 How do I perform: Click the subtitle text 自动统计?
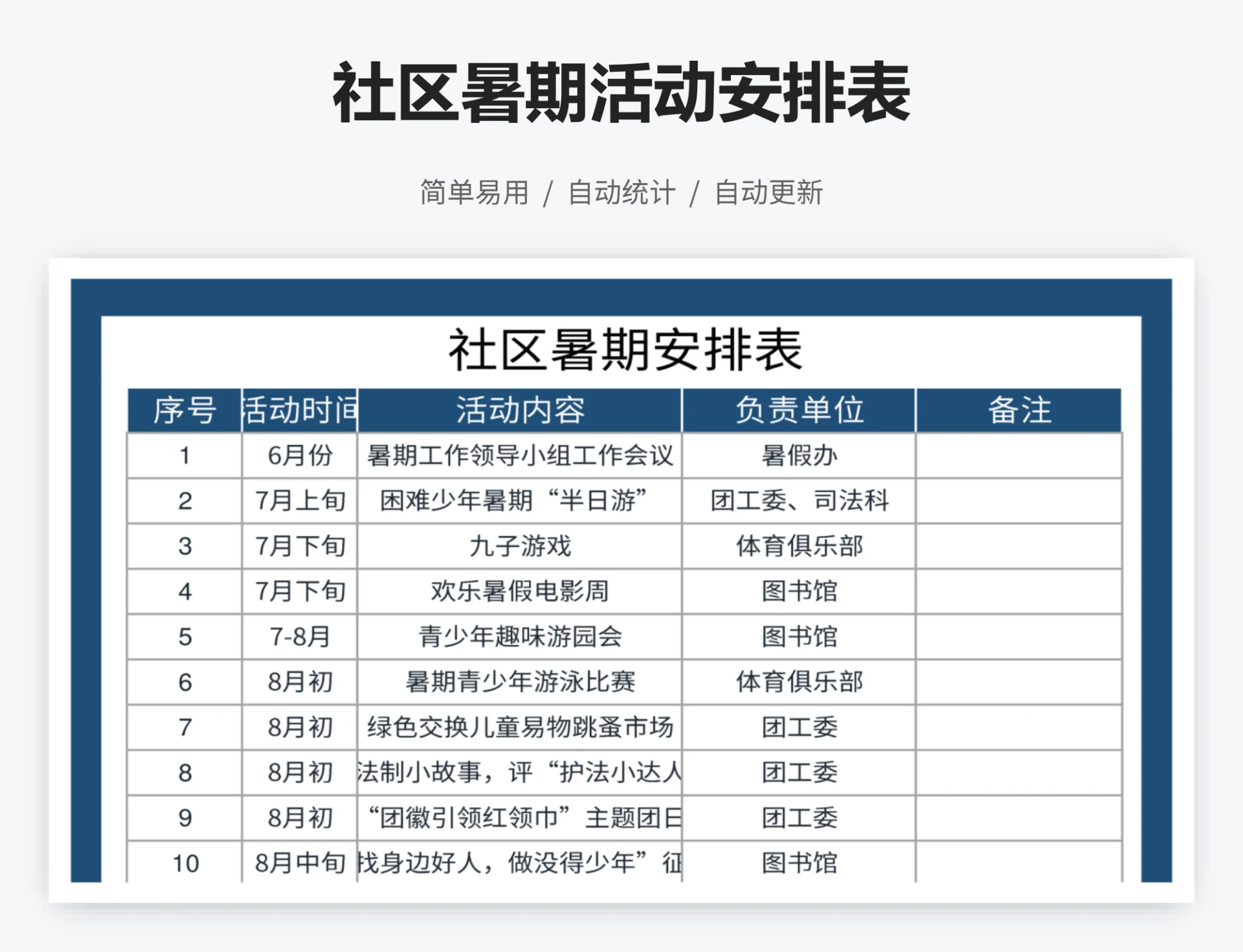[x=621, y=190]
